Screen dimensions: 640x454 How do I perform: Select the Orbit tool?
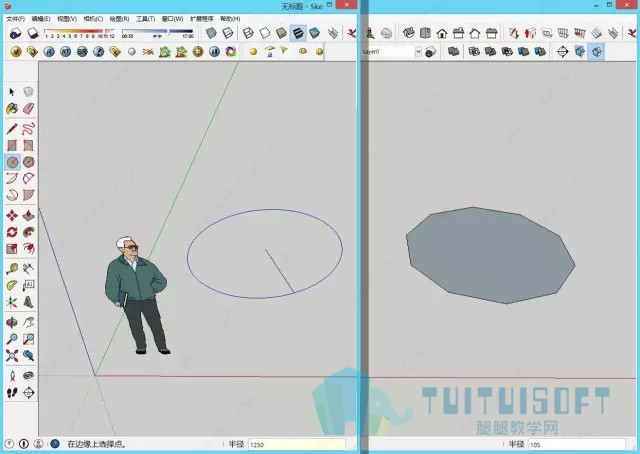(x=12, y=322)
